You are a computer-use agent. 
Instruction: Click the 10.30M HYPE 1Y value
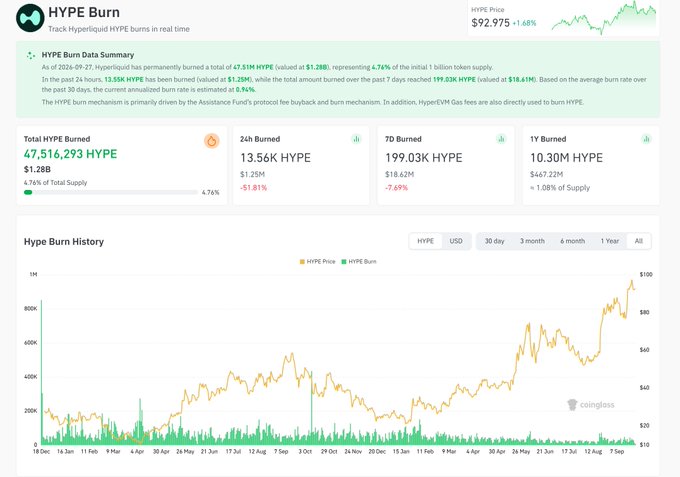point(566,158)
